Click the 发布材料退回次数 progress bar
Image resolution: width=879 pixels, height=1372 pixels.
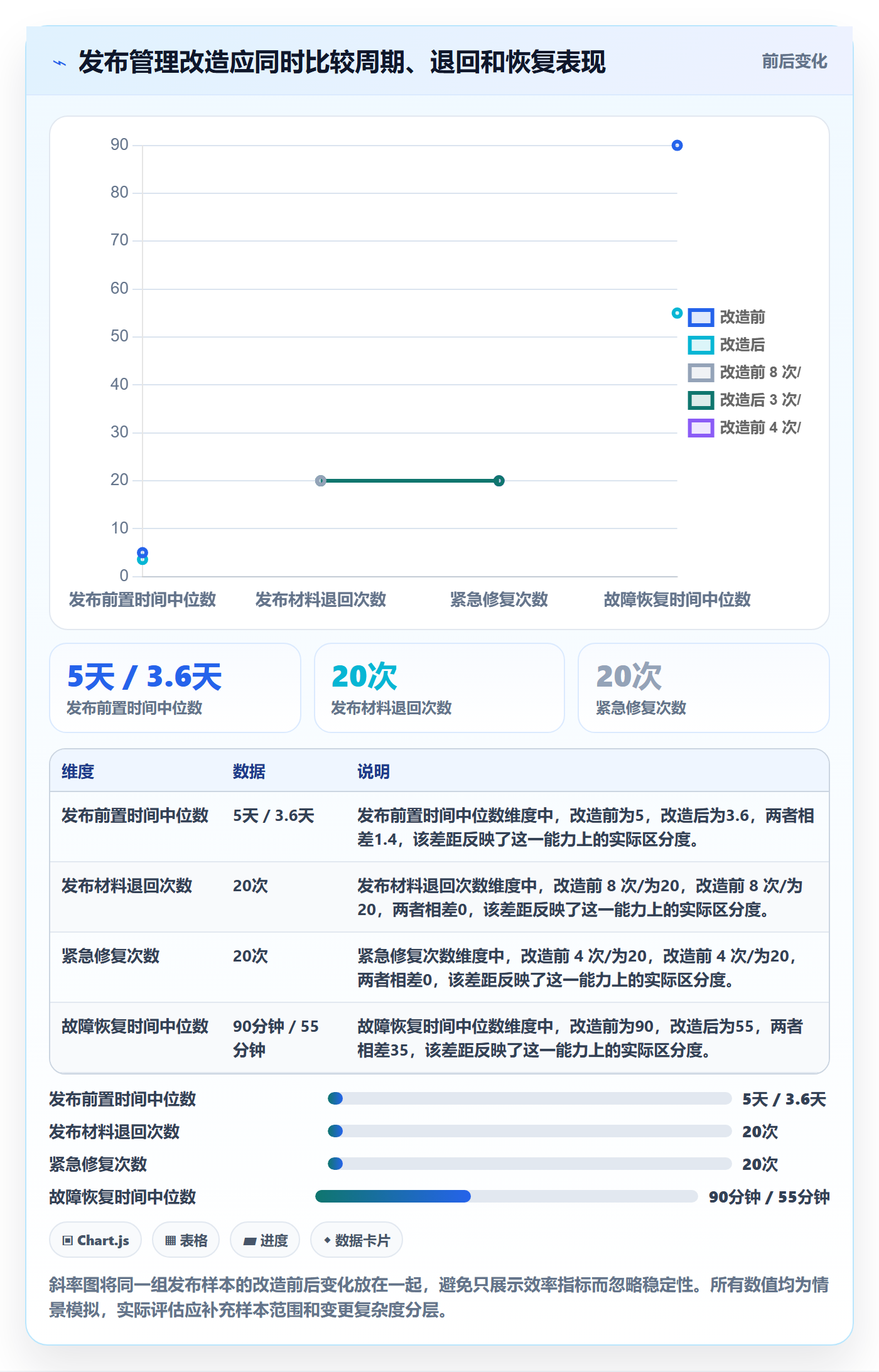[x=530, y=1131]
